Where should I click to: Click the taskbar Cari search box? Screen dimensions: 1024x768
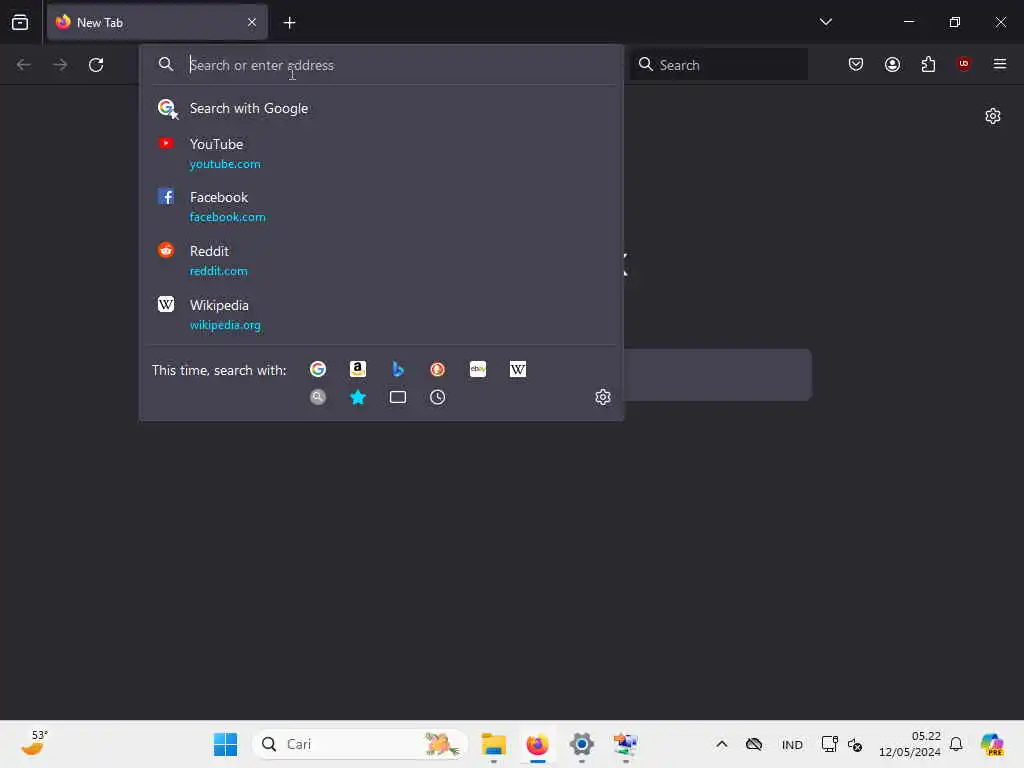[x=360, y=744]
